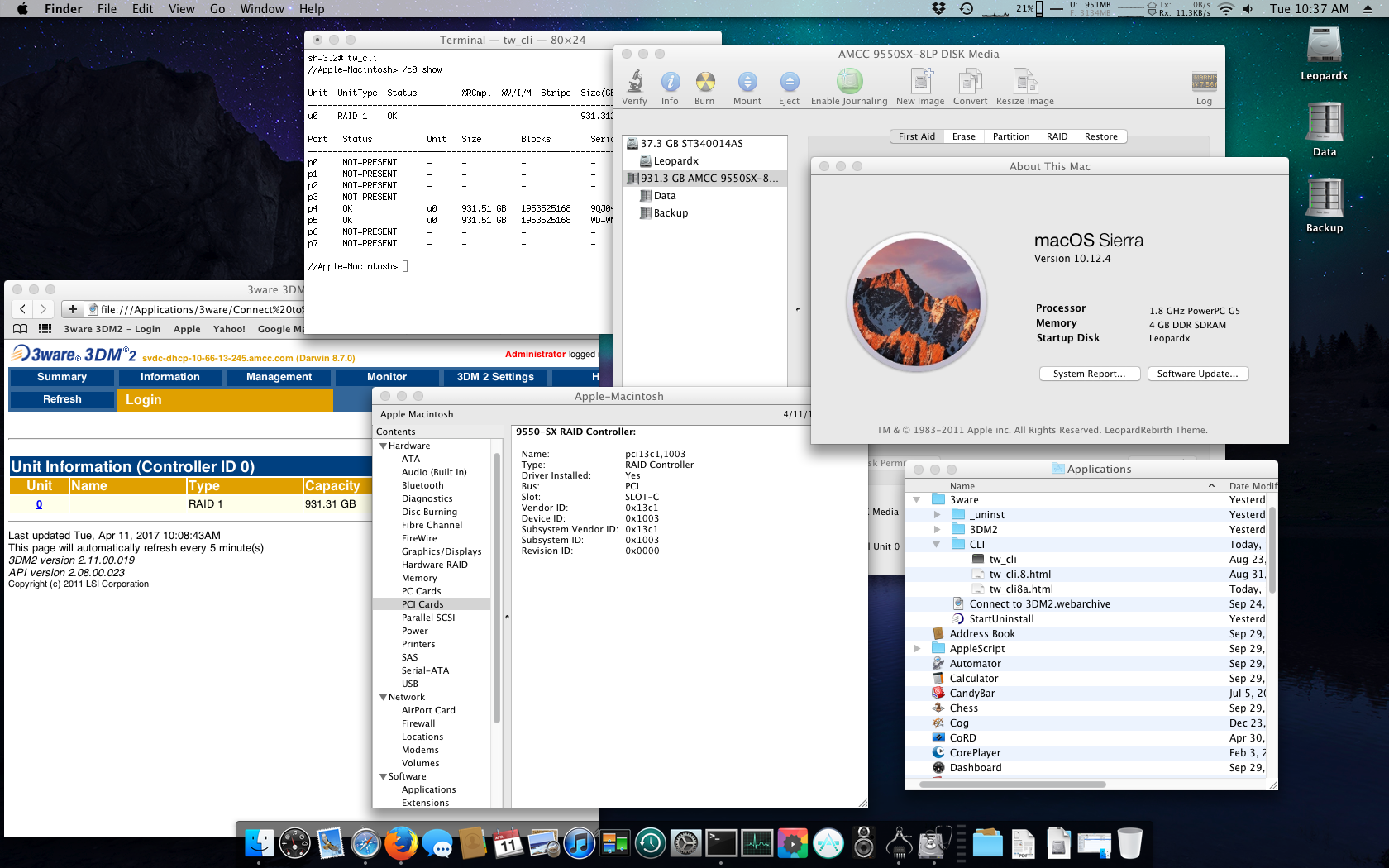Select Leopardx drive icon on desktop
This screenshot has height=868, width=1389.
pos(1324,46)
